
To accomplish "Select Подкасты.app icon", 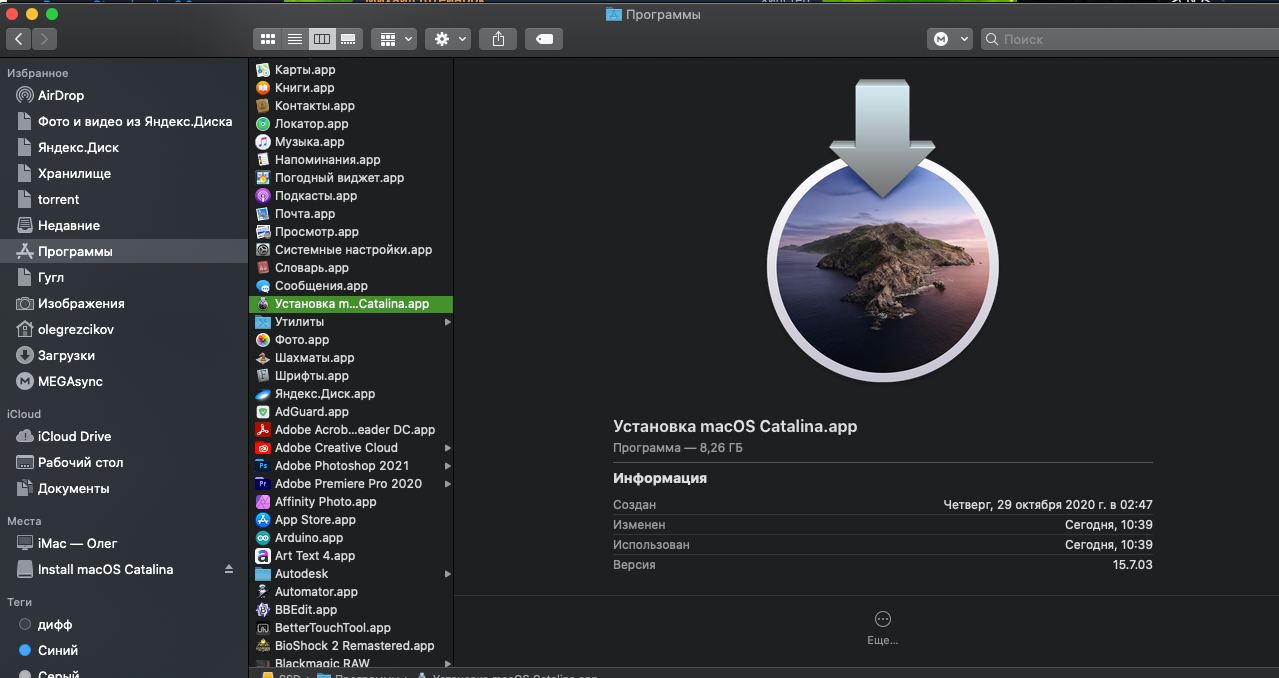I will pos(263,196).
